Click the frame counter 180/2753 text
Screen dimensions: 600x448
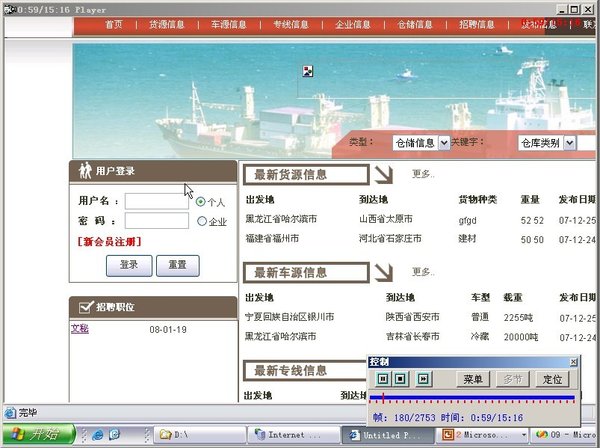click(414, 417)
